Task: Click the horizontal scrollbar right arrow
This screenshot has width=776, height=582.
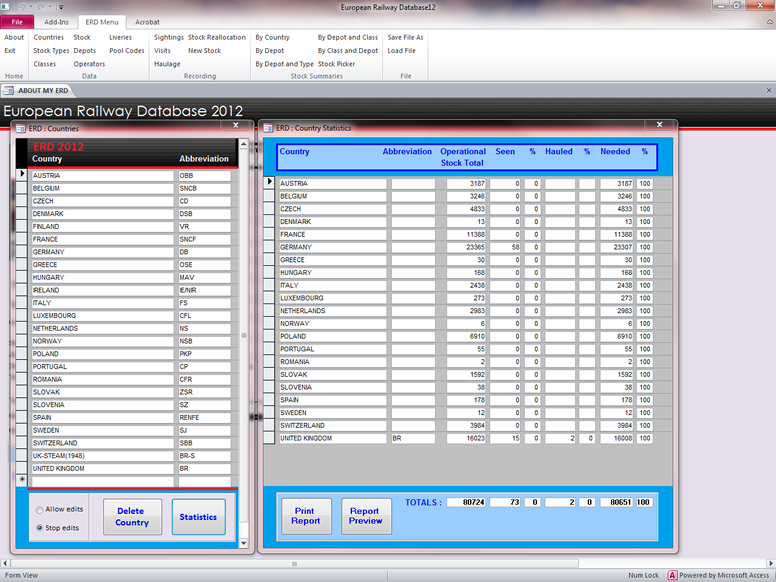Action: point(771,563)
